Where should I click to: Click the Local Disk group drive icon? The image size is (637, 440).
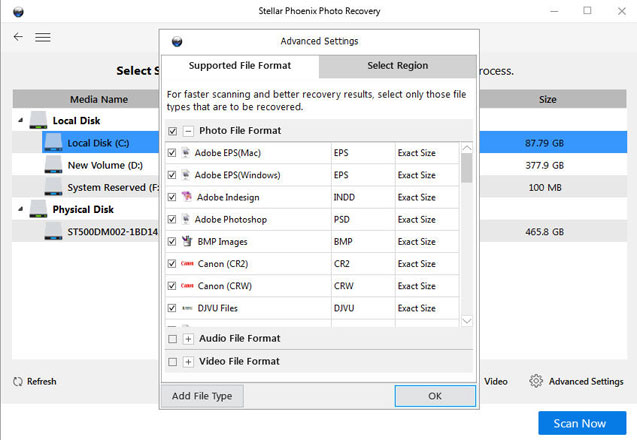click(x=38, y=121)
